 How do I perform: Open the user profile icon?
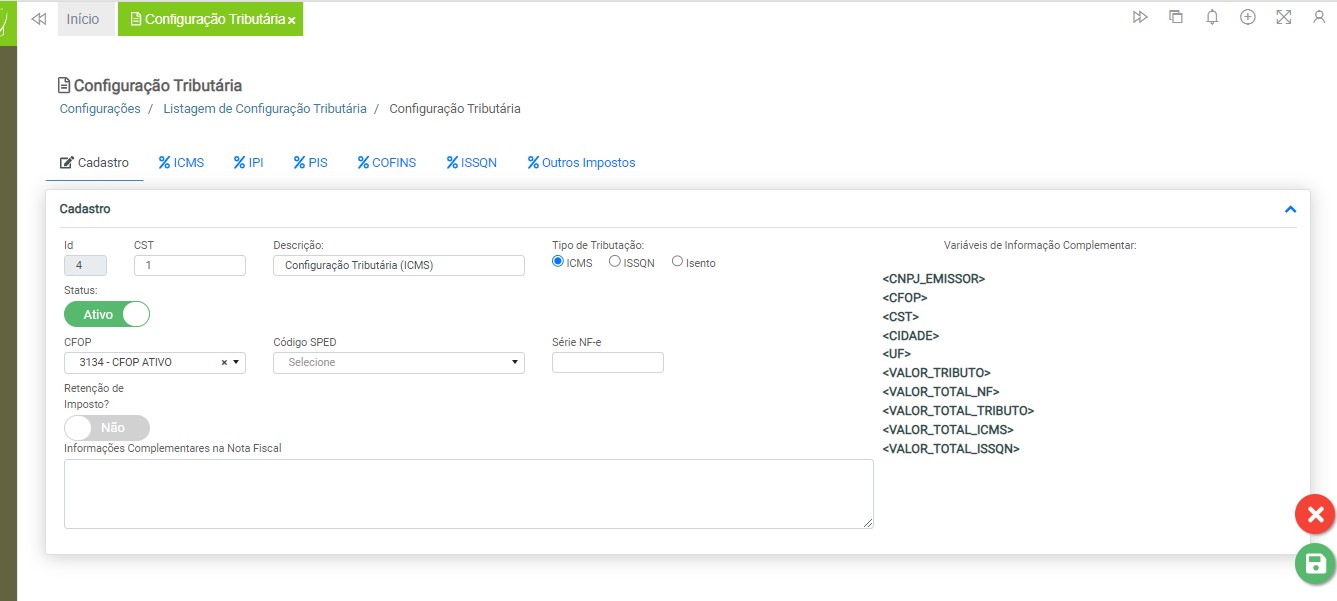1319,17
